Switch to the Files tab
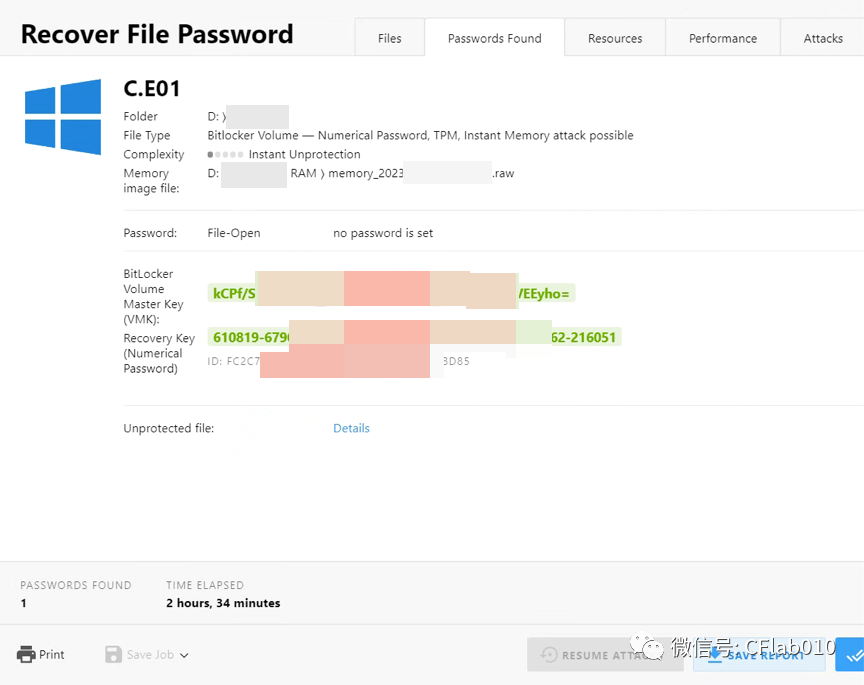 (390, 38)
